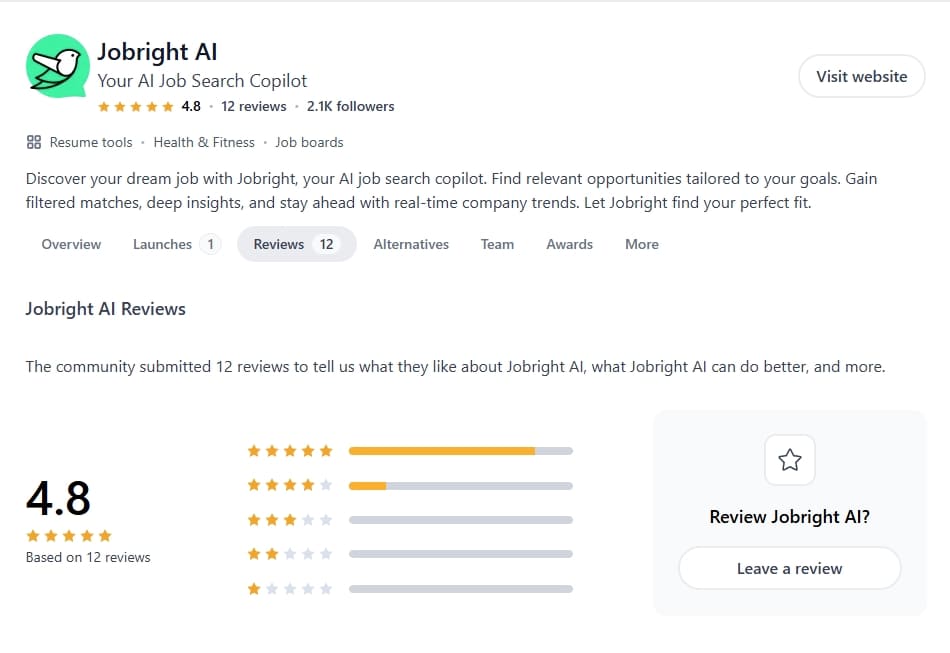Open the Team tab

coord(497,244)
